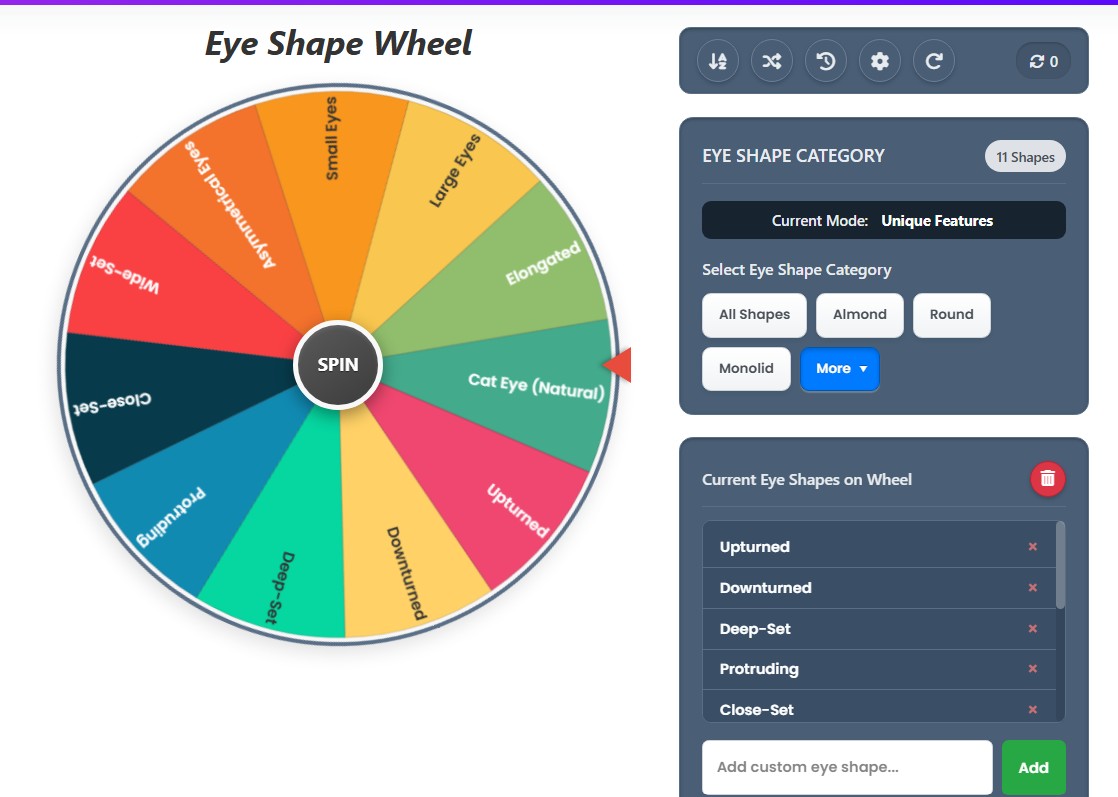Click the Select Eye Shape Category label
This screenshot has width=1118, height=797.
click(x=796, y=270)
